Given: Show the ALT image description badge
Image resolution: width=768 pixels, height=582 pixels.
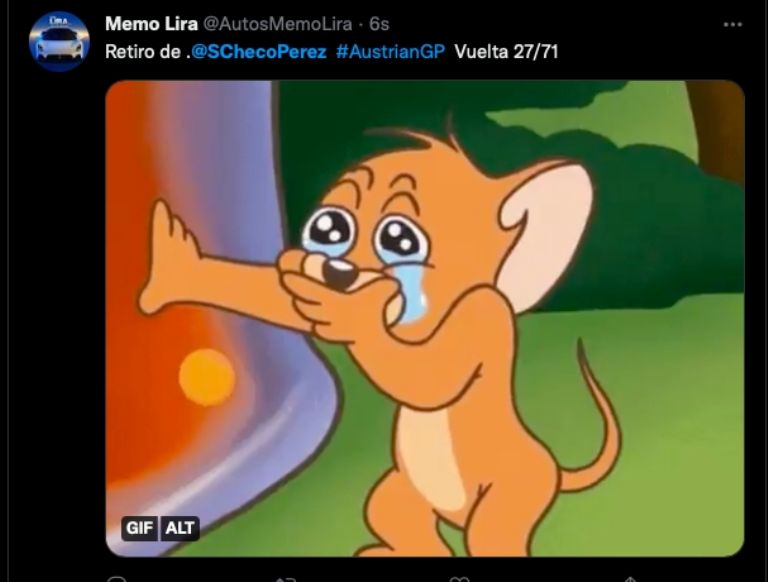Looking at the screenshot, I should point(180,528).
